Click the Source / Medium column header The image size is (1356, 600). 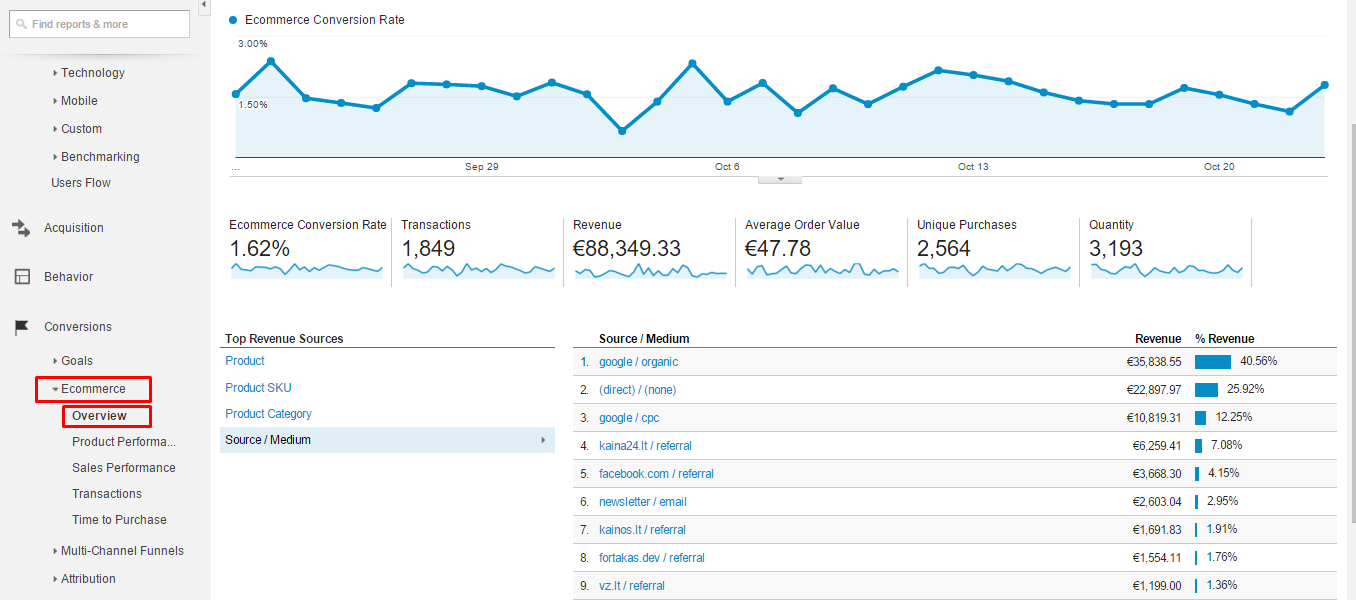[644, 339]
